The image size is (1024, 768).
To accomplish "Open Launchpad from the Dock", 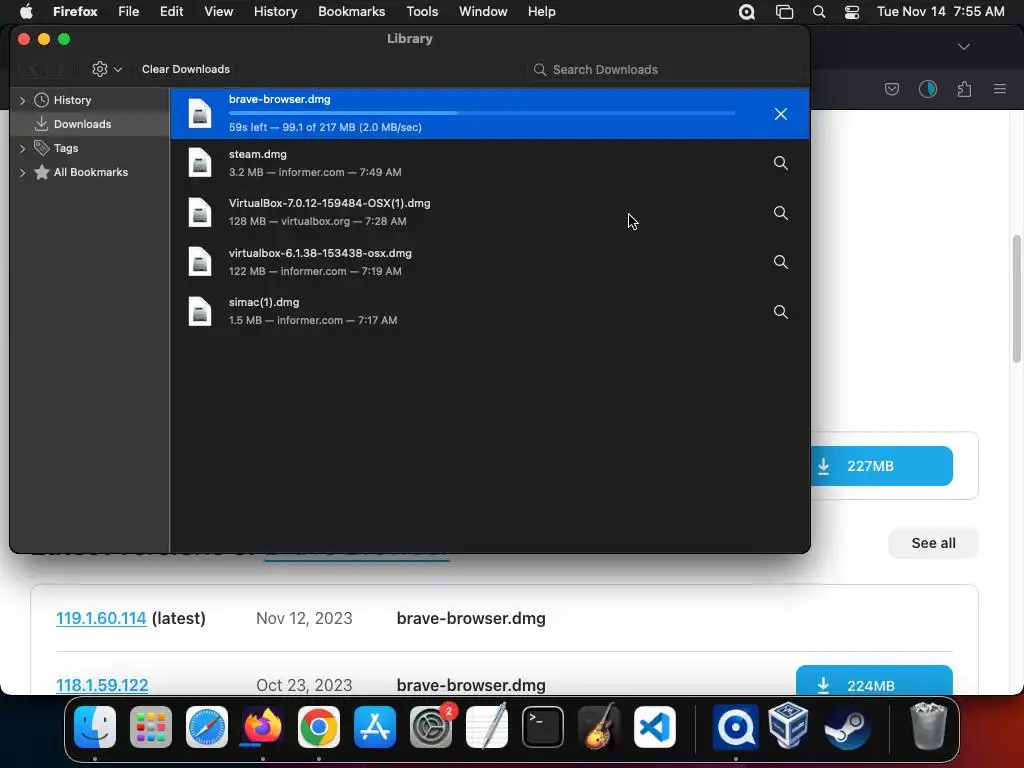I will click(x=151, y=727).
